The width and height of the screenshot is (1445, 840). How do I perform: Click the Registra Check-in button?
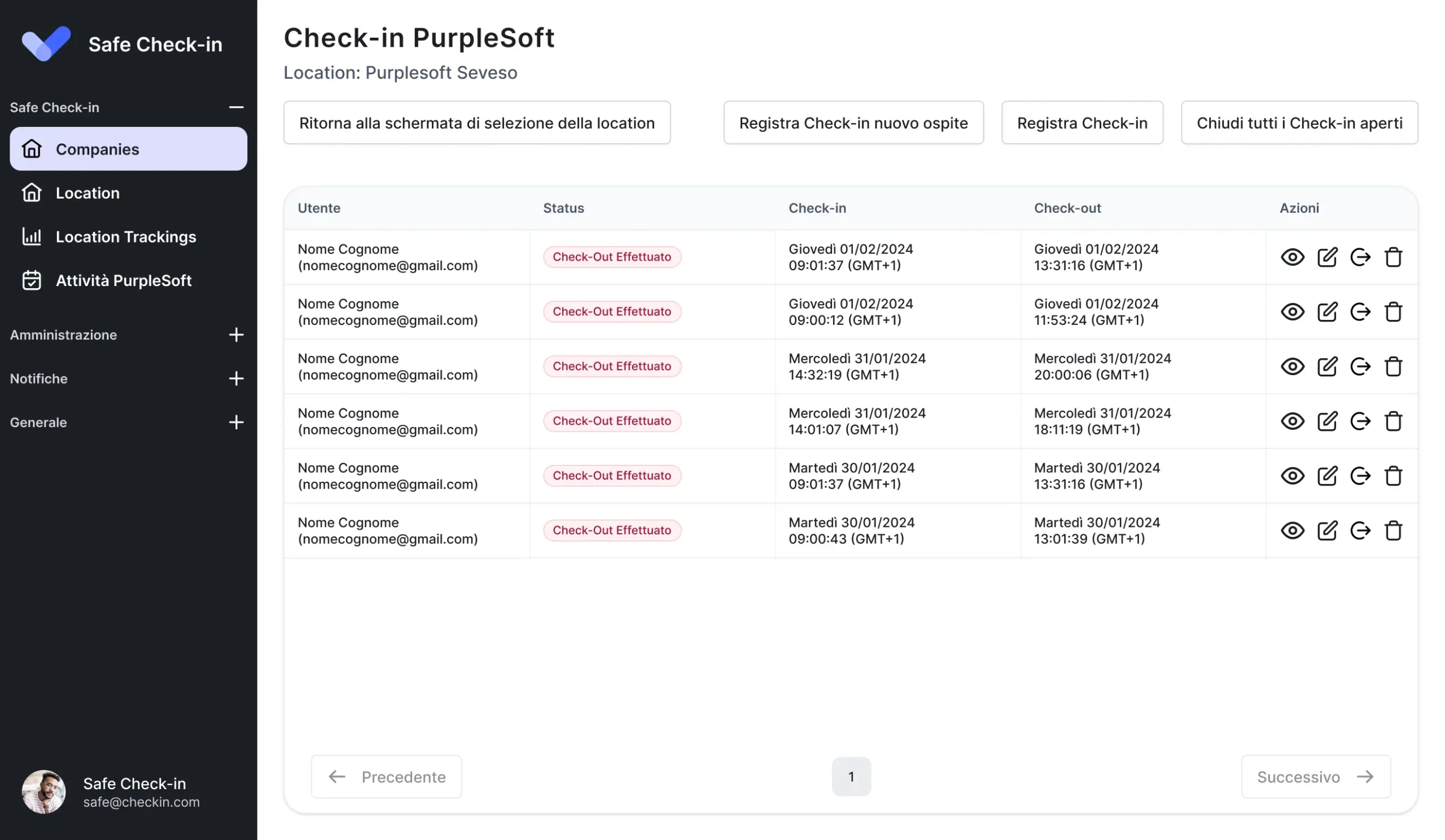[x=1082, y=122]
